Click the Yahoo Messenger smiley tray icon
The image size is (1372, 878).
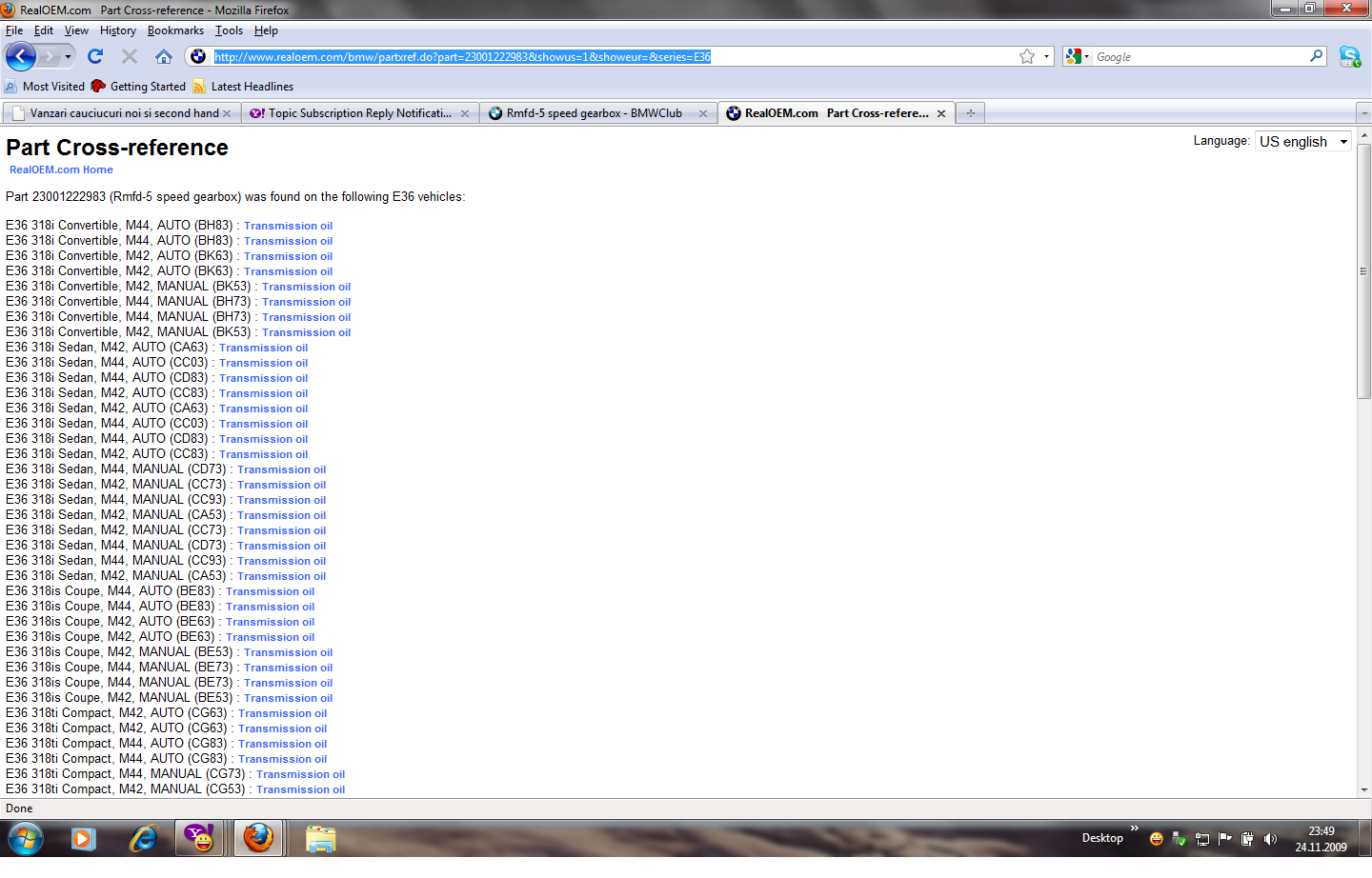coord(1156,839)
